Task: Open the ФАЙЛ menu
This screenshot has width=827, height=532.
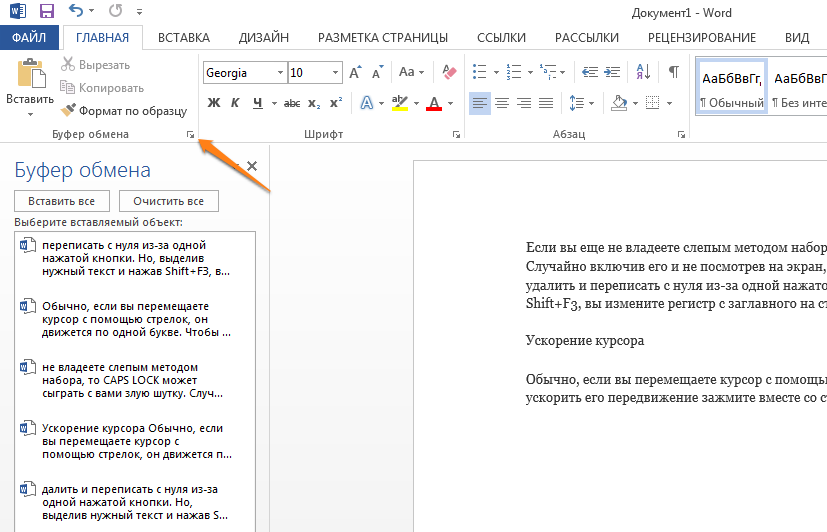Action: tap(29, 38)
